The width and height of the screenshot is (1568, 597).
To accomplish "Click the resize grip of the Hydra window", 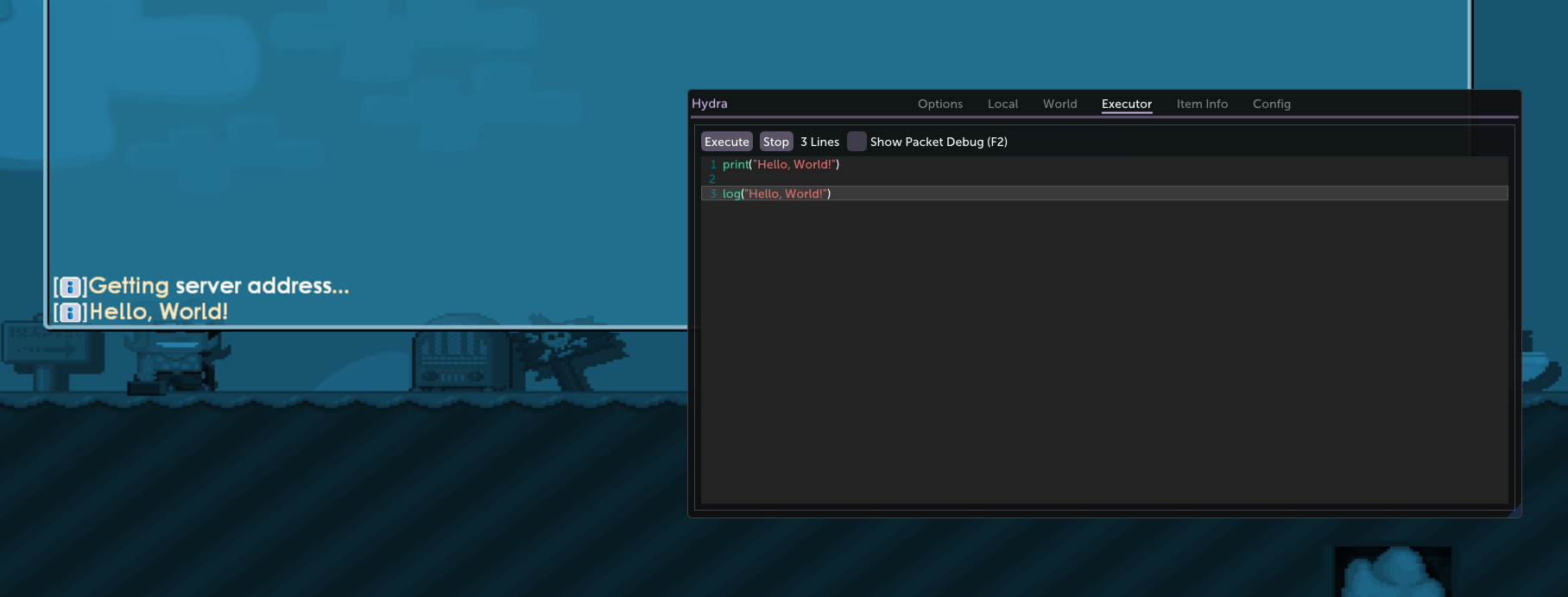I will pos(1514,511).
